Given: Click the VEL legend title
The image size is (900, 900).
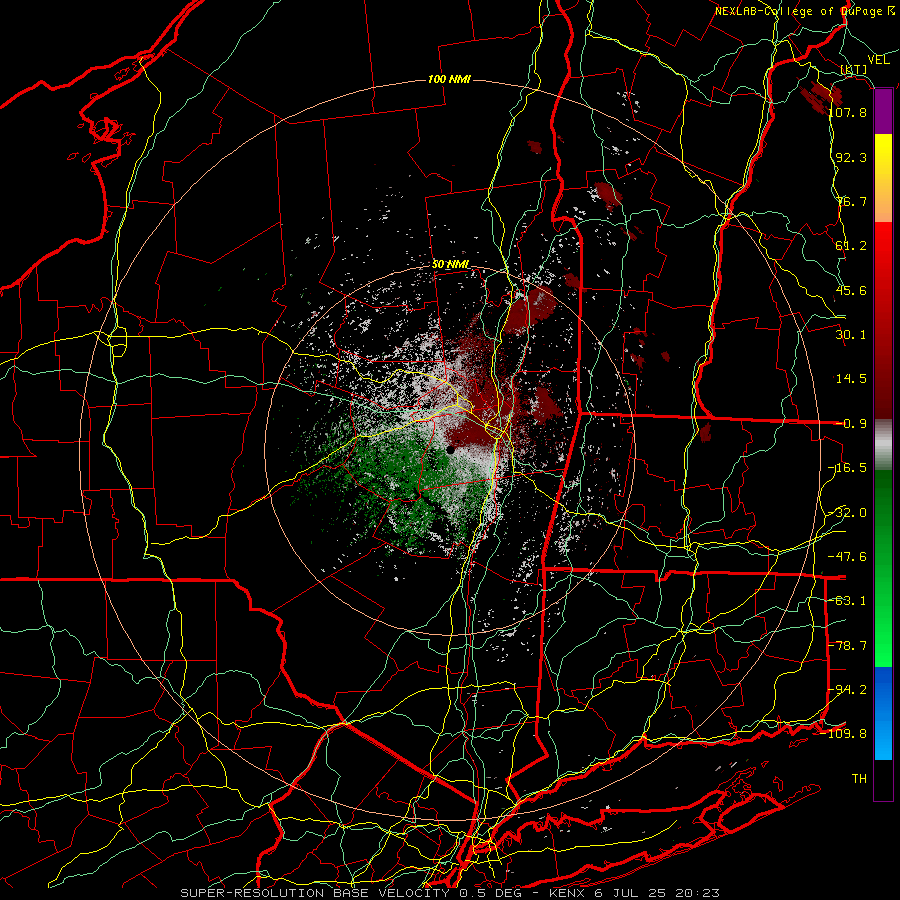Looking at the screenshot, I should click(878, 60).
